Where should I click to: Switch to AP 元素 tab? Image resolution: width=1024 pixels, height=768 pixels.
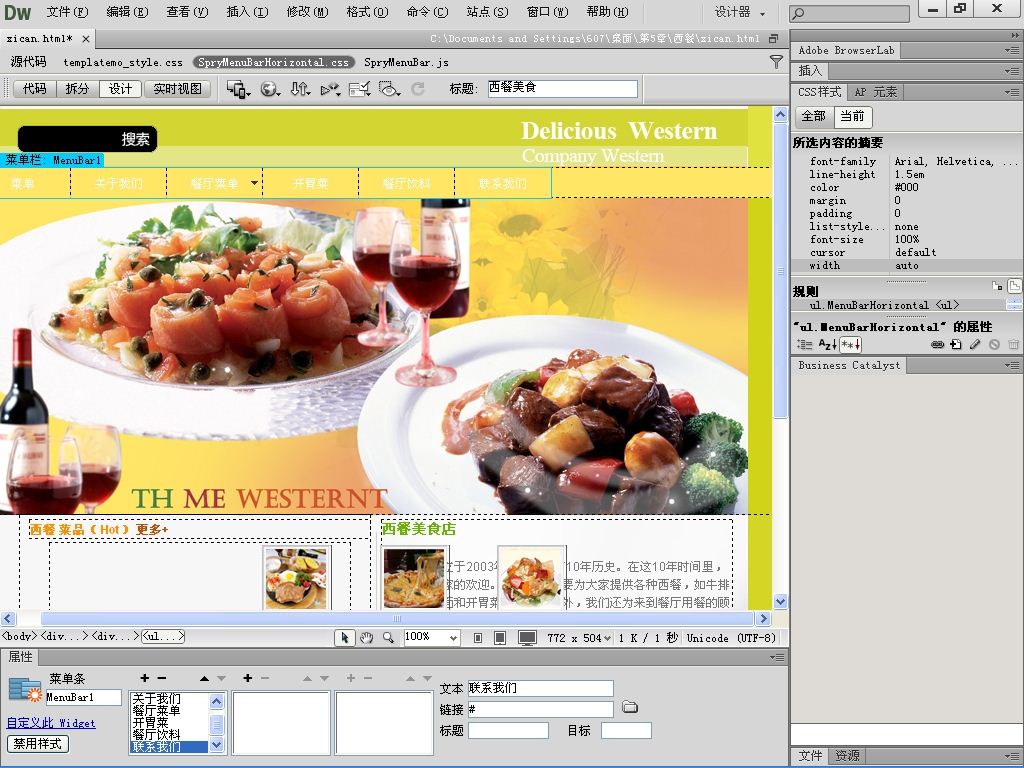(875, 92)
